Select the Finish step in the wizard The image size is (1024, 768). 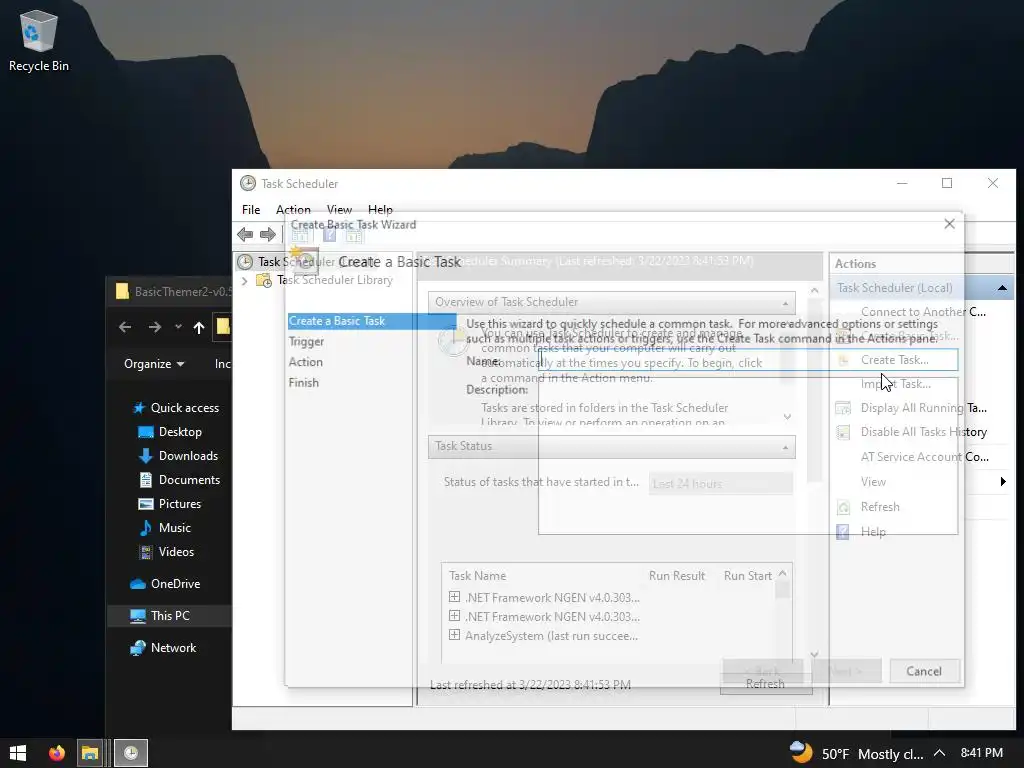coord(304,383)
